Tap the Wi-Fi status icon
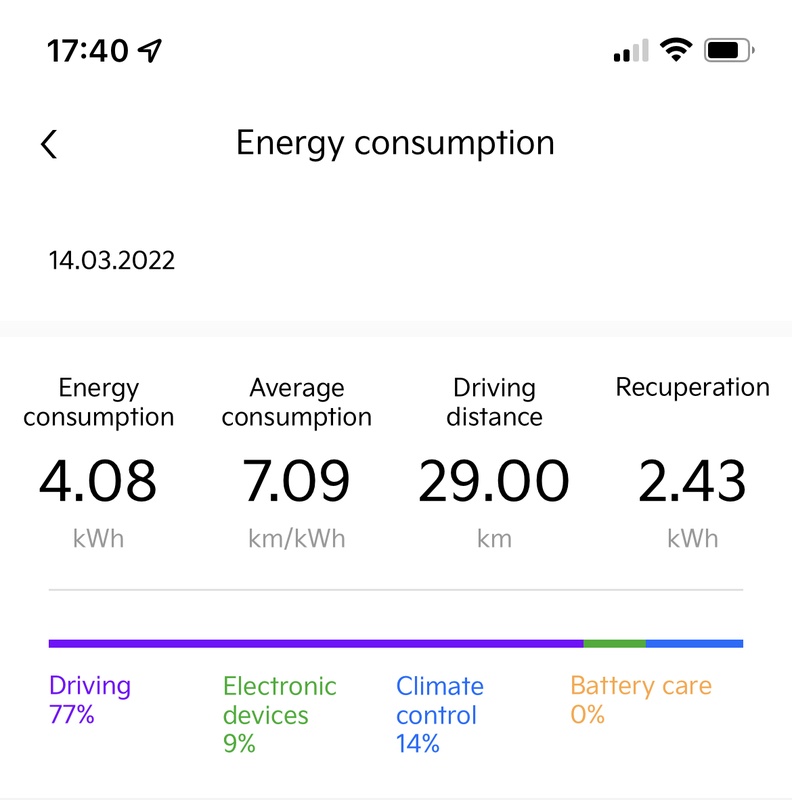This screenshot has height=800, width=792. coord(677,49)
